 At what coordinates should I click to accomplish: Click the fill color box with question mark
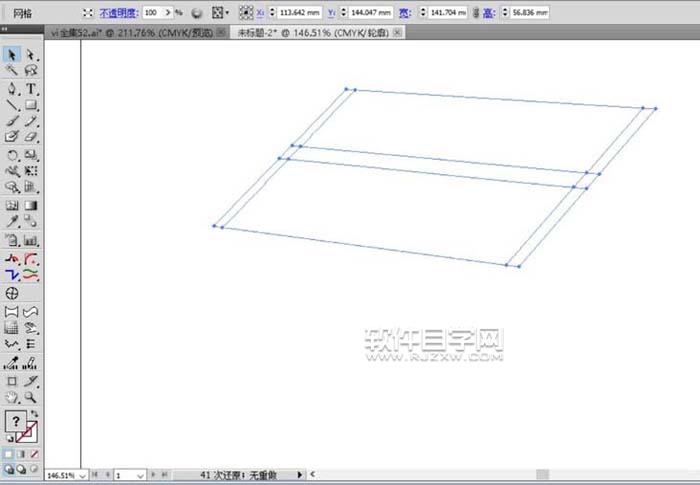point(15,422)
